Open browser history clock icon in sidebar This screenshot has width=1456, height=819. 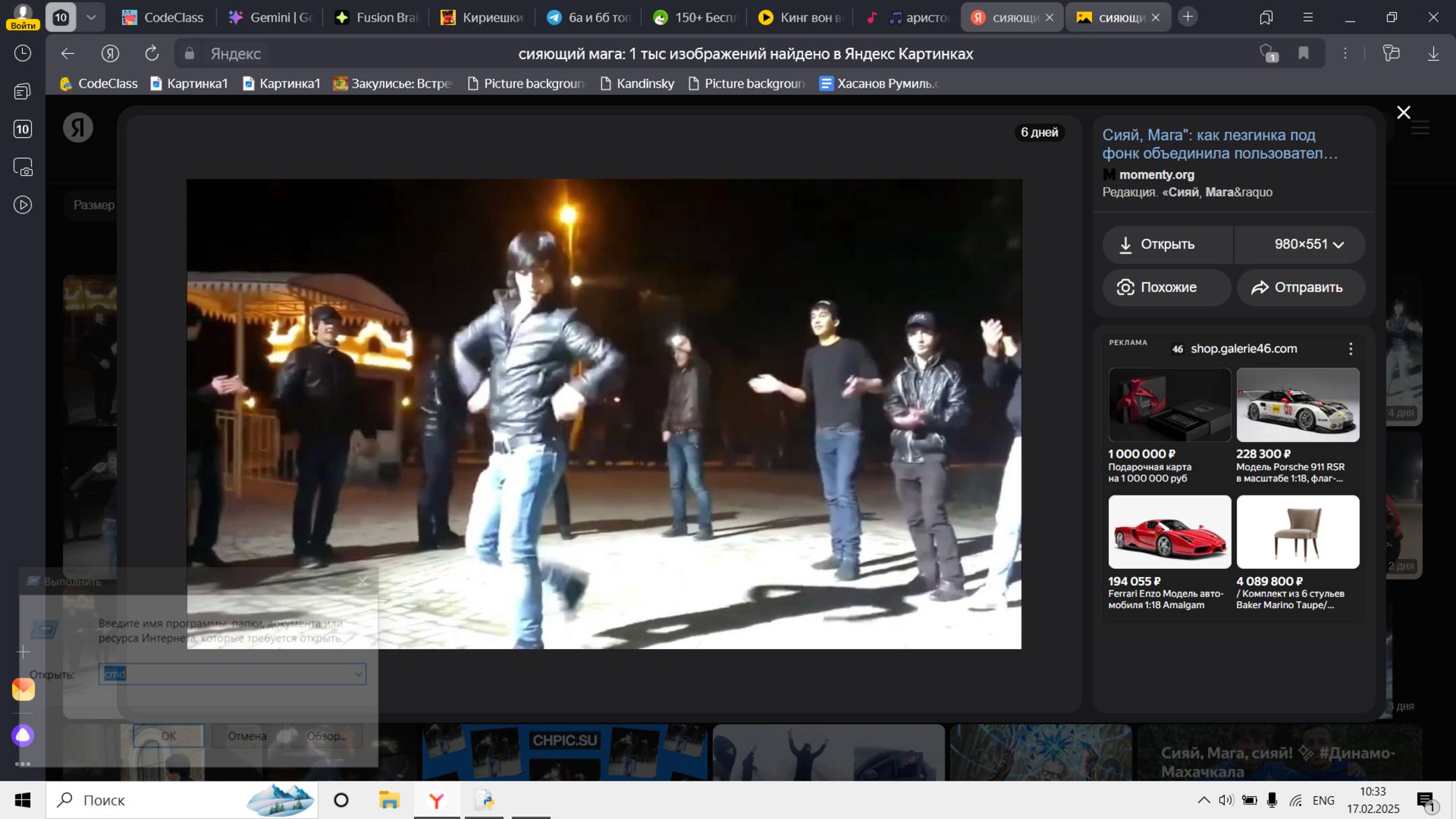(x=22, y=53)
